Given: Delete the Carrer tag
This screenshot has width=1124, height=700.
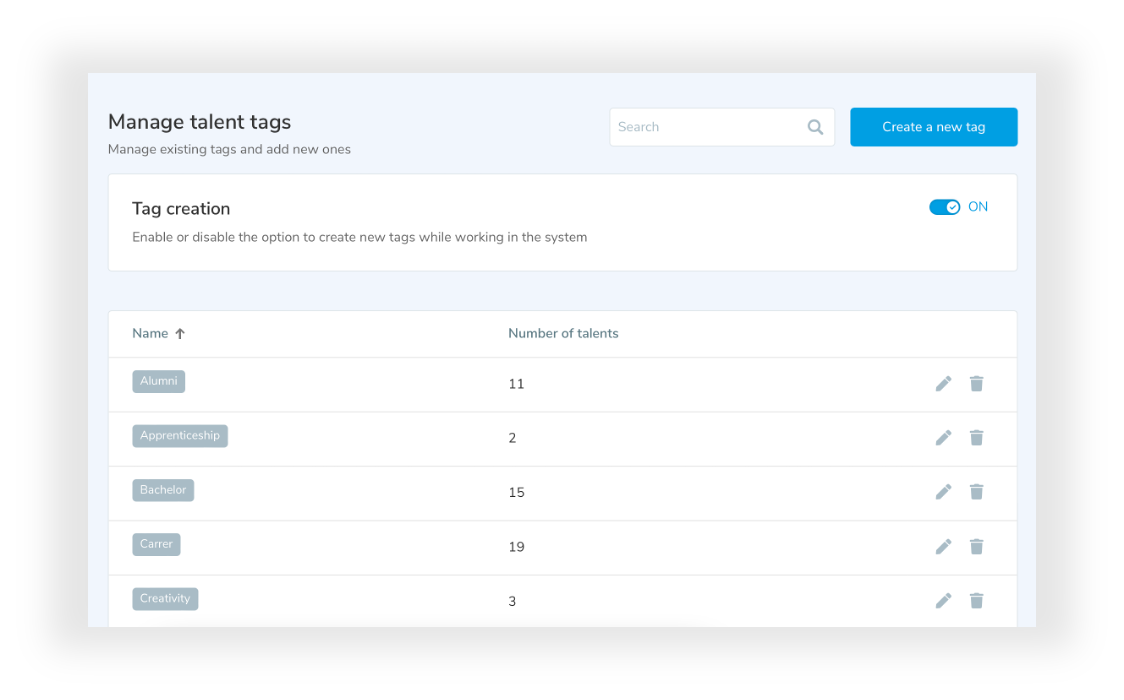Looking at the screenshot, I should pyautogui.click(x=977, y=546).
